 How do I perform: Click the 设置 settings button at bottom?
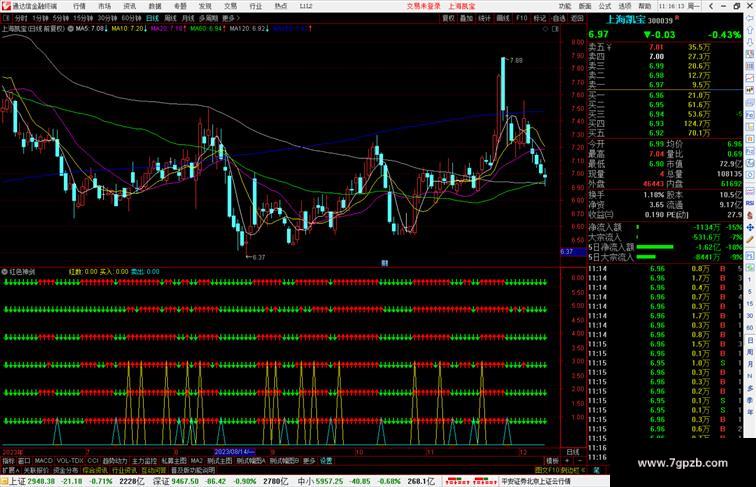pos(326,461)
